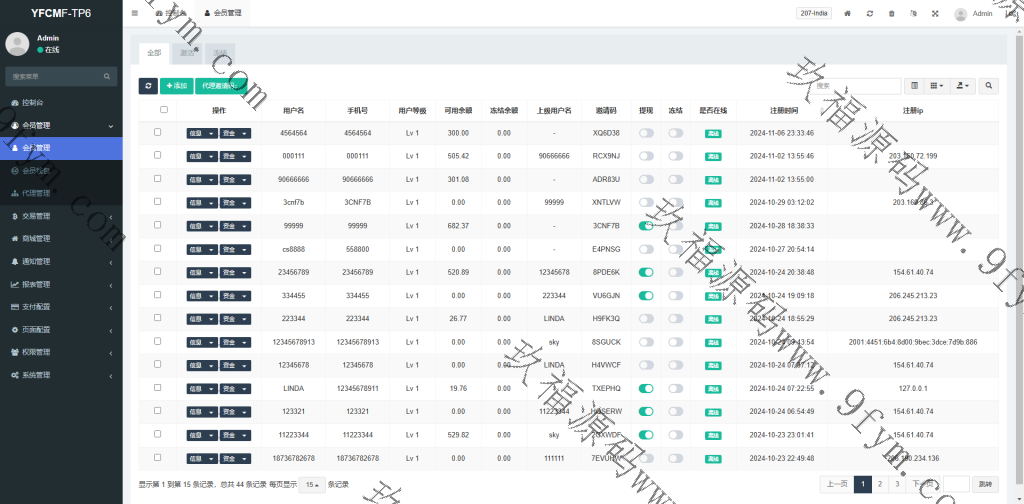
Task: Open the 信息 dropdown for user 4564564
Action: point(201,133)
